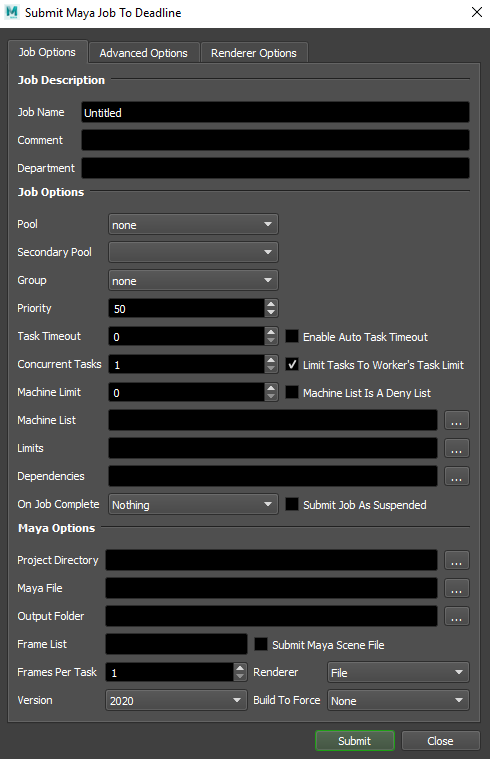490x759 pixels.
Task: Open the Dependencies browse ellipsis button
Action: (456, 476)
